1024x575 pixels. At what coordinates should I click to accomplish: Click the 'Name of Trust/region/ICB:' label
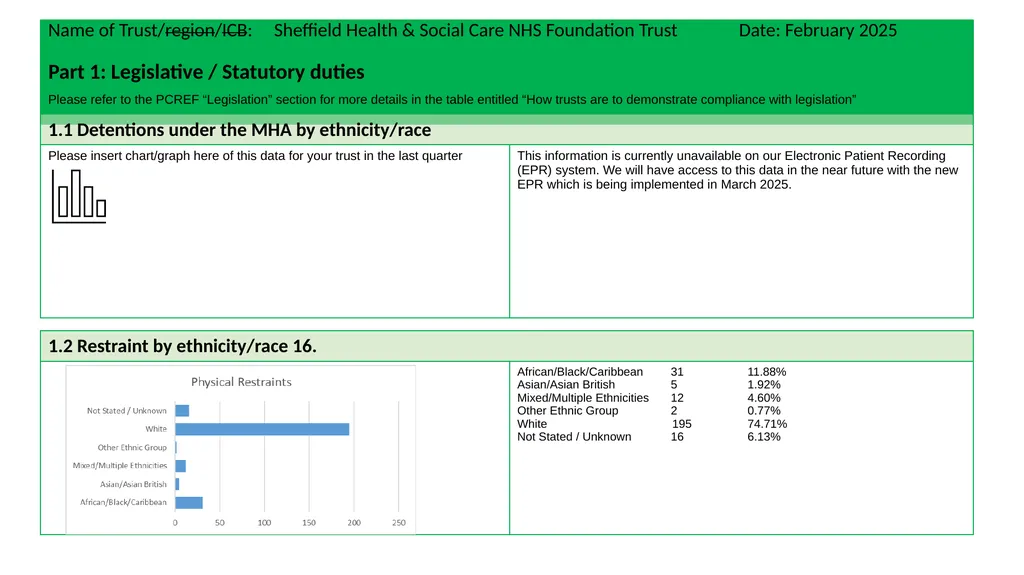coord(150,31)
